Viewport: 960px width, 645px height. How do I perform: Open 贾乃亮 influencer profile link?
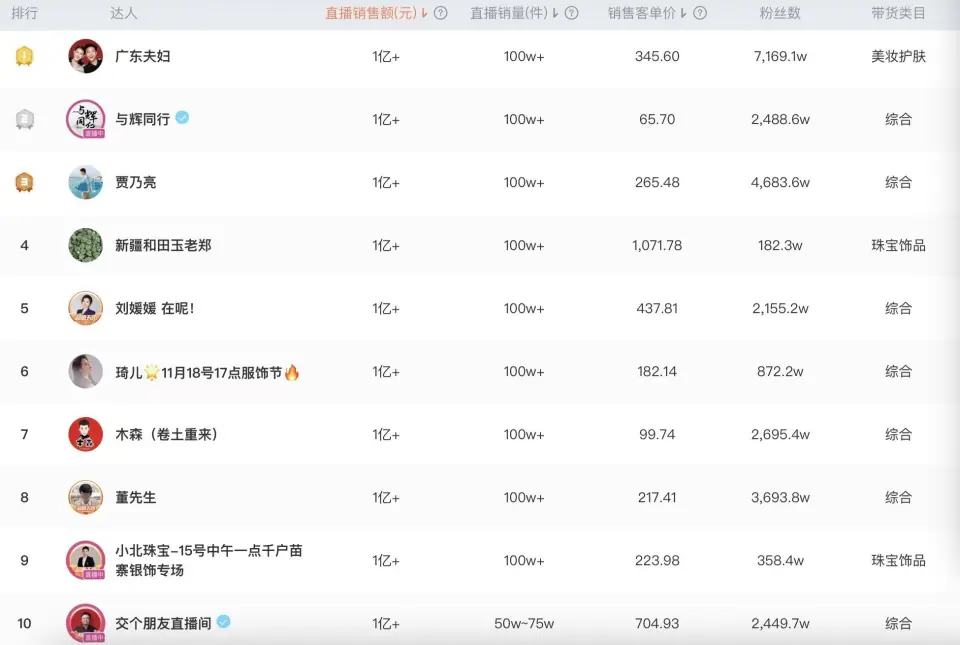(x=135, y=182)
